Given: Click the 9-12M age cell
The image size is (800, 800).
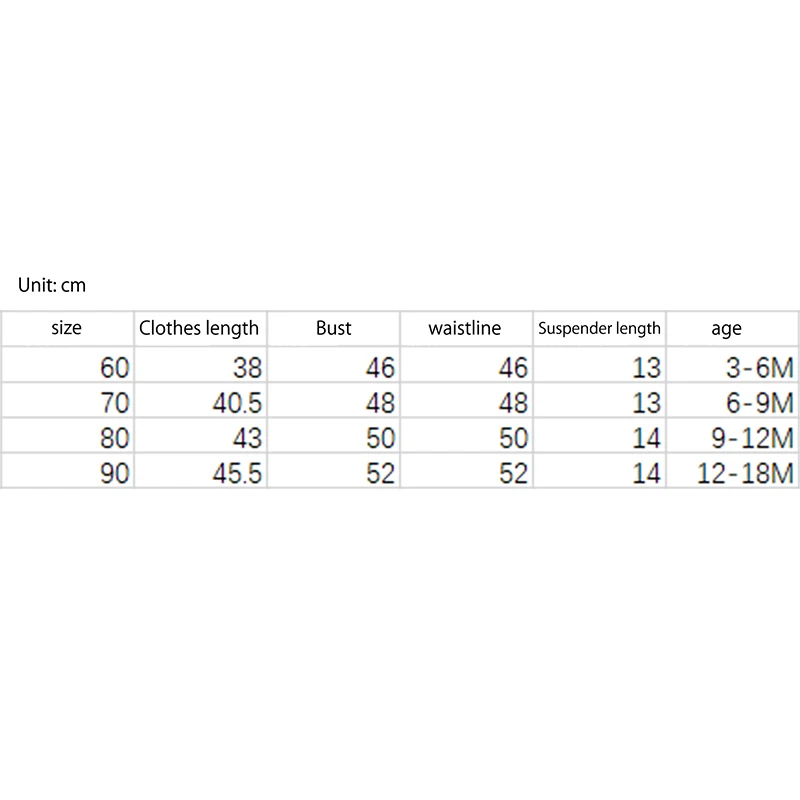Looking at the screenshot, I should 752,438.
